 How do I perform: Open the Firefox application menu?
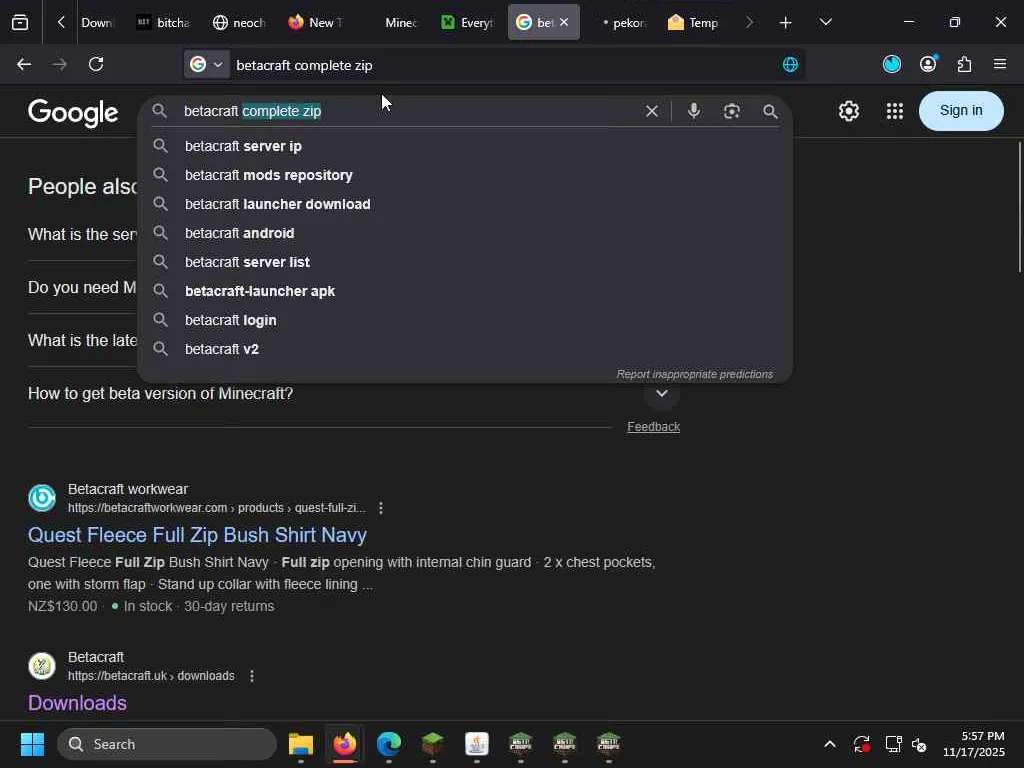tap(1000, 64)
